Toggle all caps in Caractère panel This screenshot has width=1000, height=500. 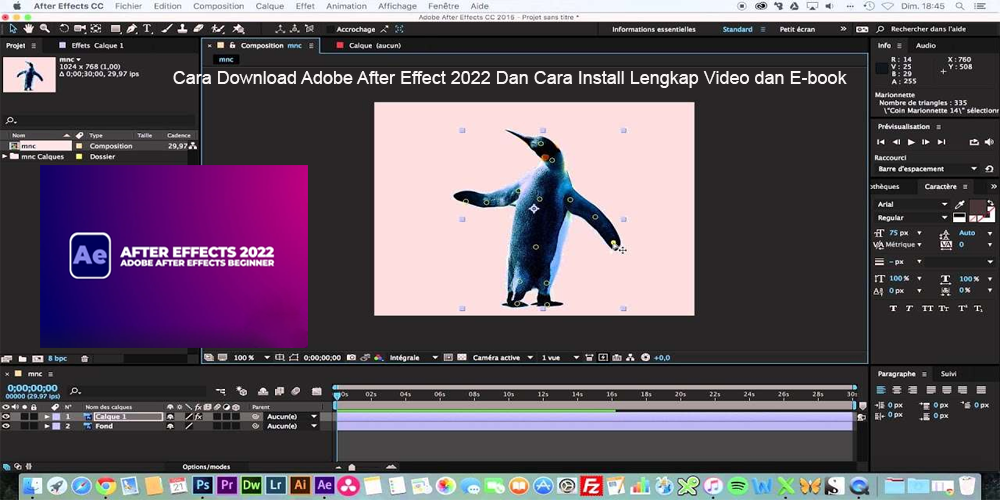[x=927, y=308]
